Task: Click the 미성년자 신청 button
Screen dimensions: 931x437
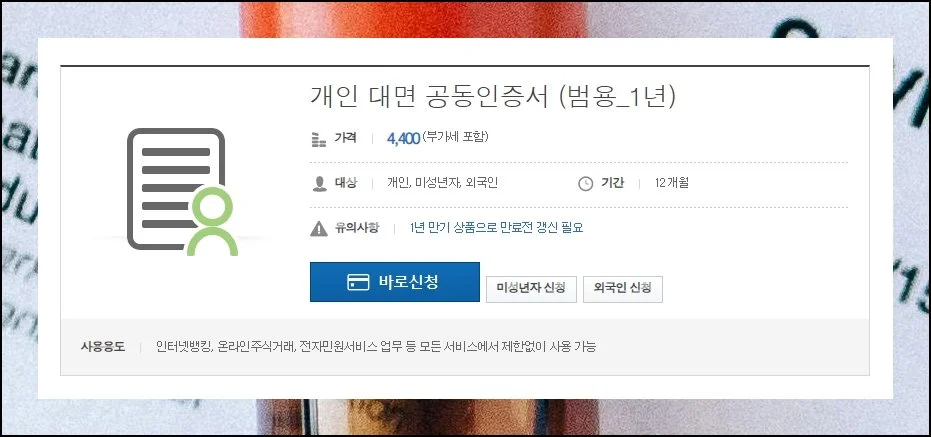Action: tap(531, 289)
